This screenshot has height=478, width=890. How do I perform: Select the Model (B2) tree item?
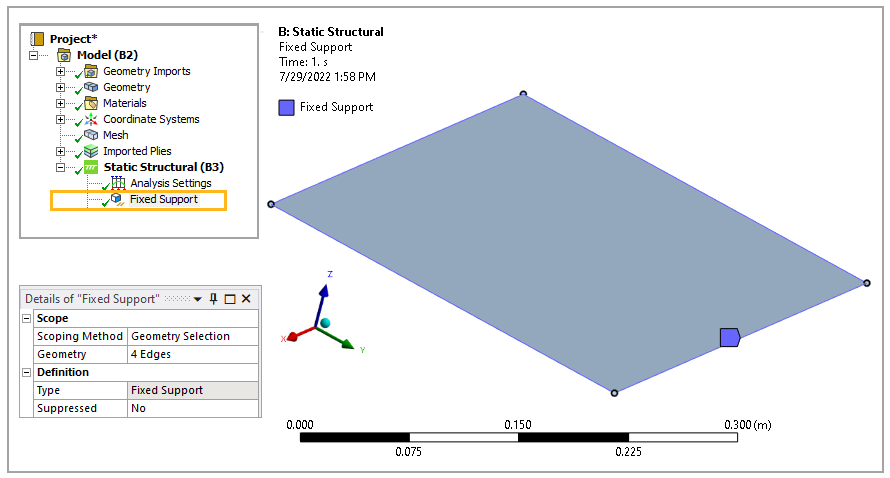(x=107, y=55)
